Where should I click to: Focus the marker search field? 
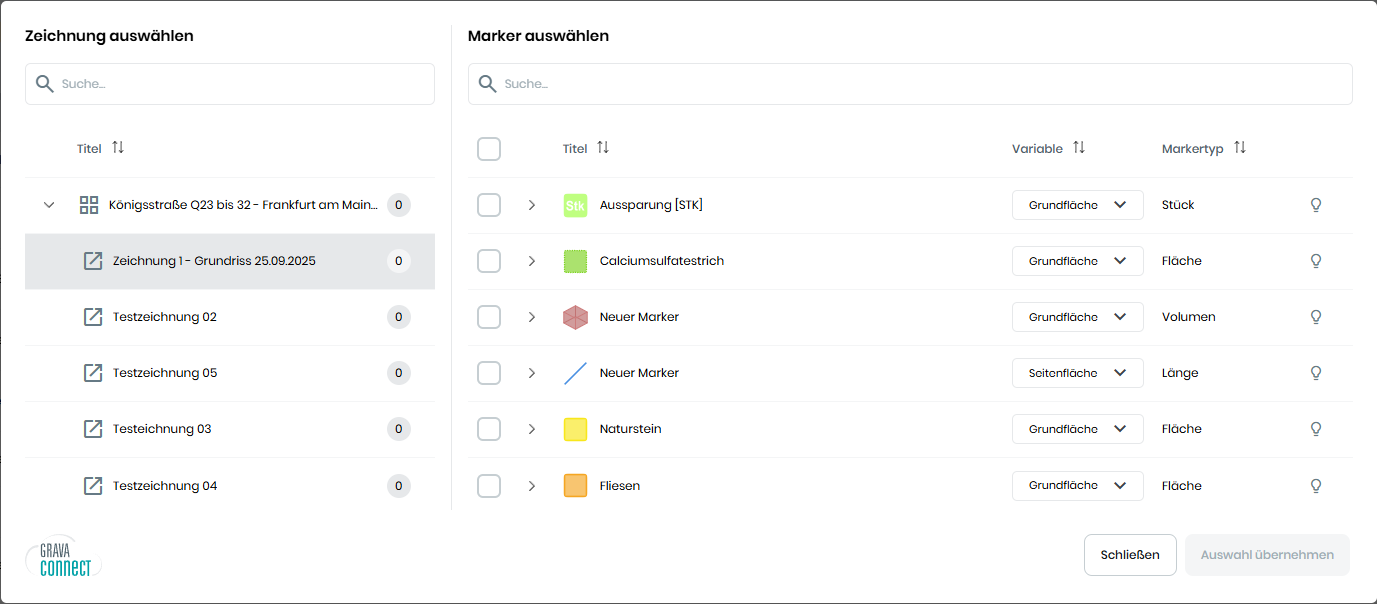point(910,84)
